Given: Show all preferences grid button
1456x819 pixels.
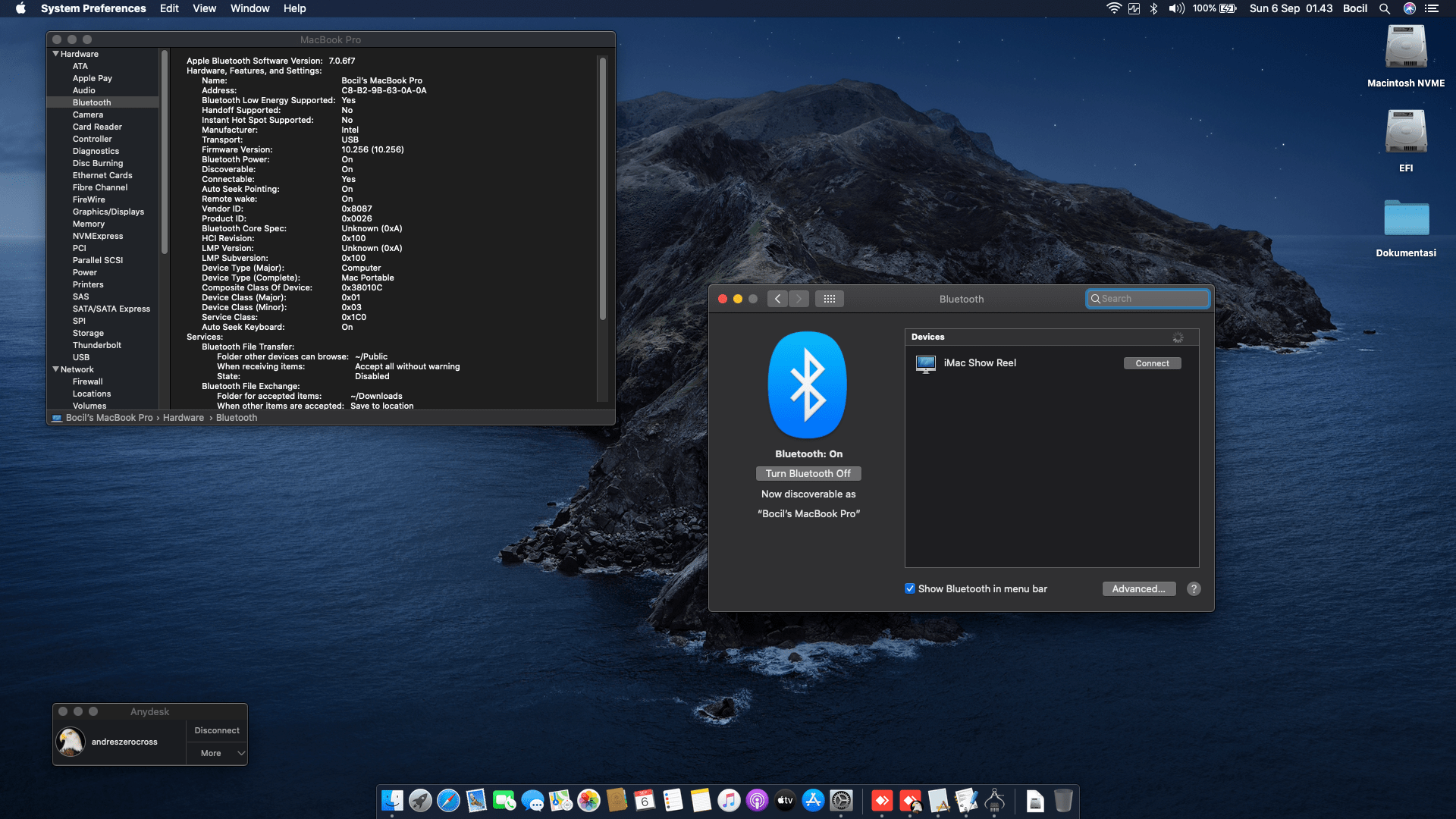Looking at the screenshot, I should click(x=830, y=299).
